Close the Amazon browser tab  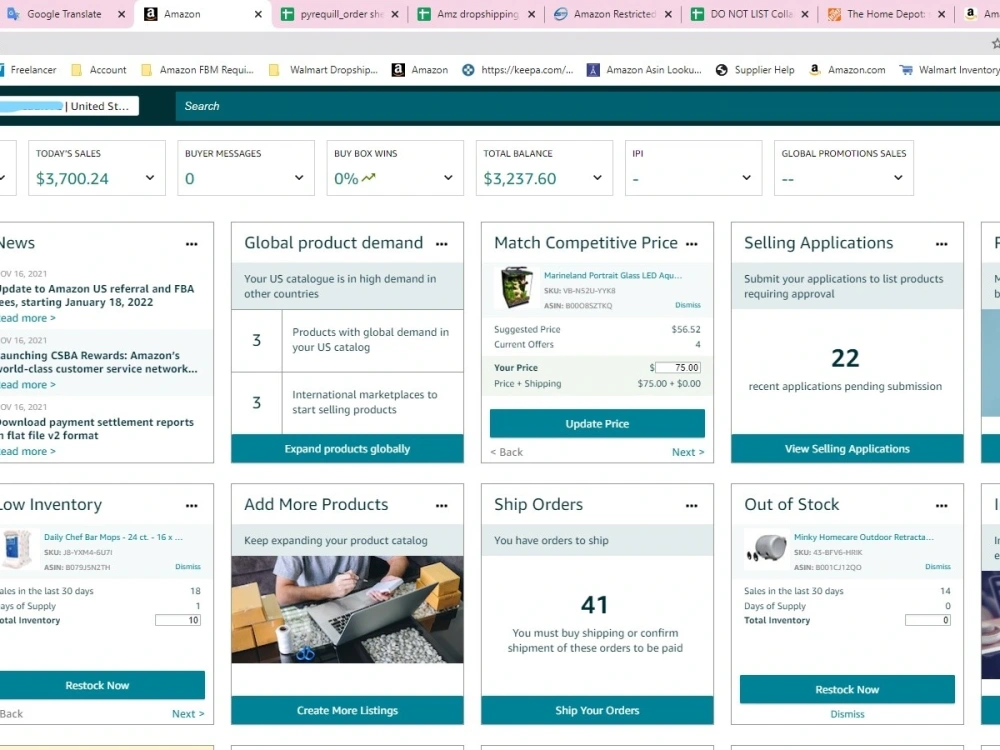coord(258,14)
